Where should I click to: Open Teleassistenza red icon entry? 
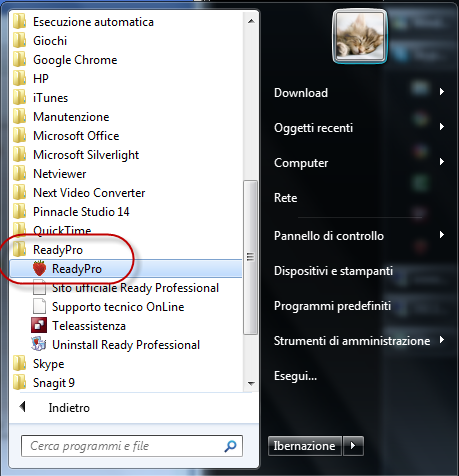click(x=39, y=325)
